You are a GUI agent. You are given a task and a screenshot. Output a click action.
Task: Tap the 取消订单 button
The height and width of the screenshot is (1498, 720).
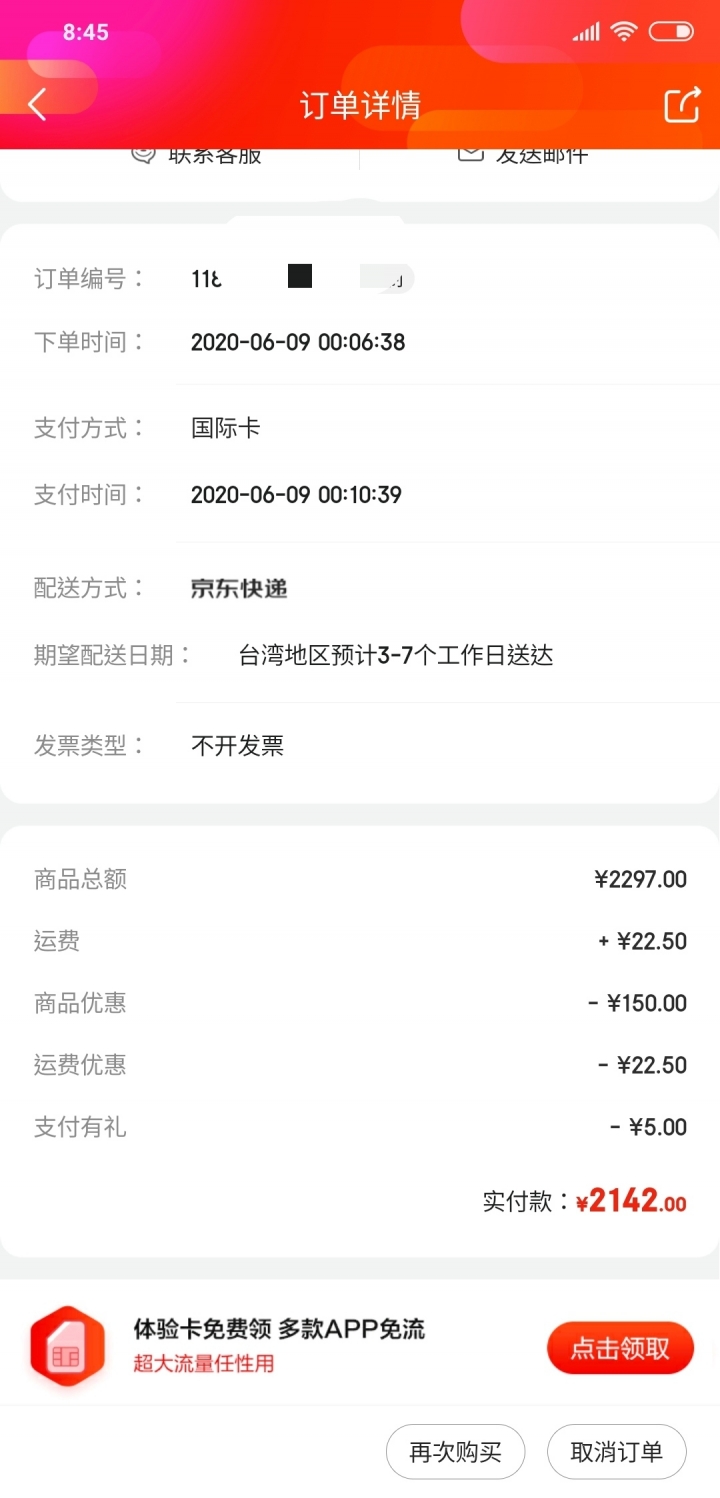[617, 1451]
